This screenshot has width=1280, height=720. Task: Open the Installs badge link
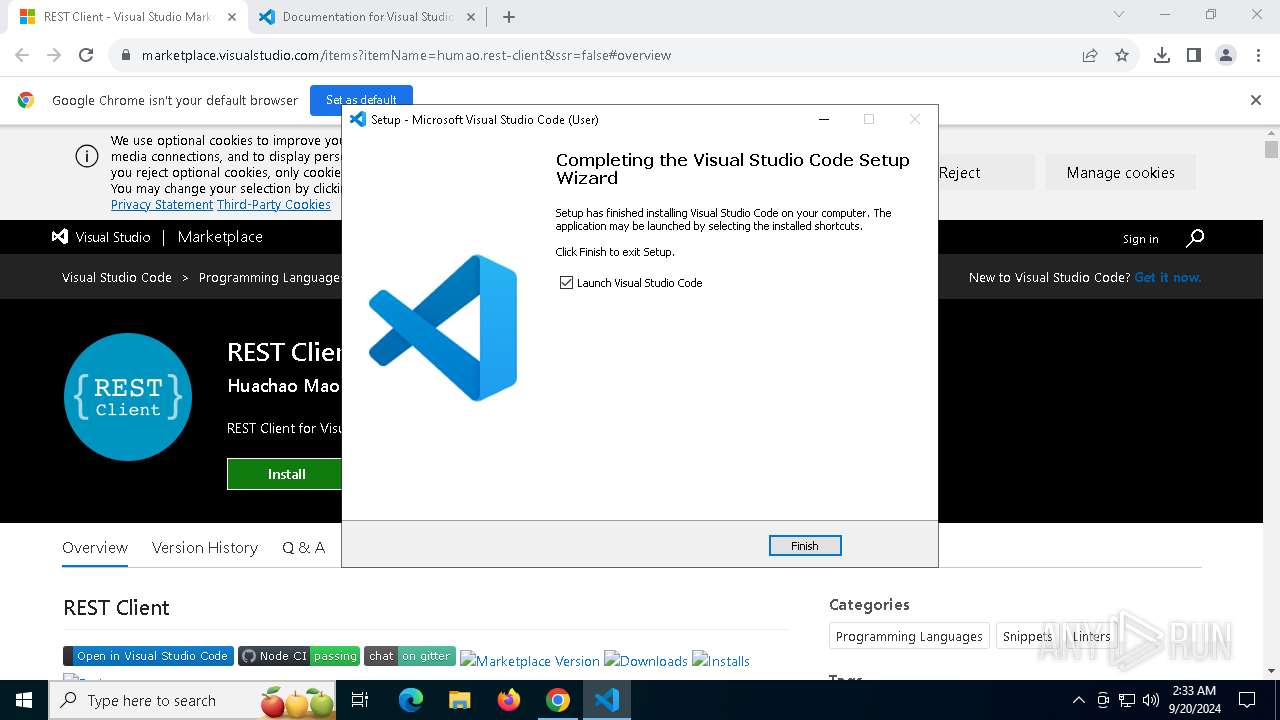[721, 661]
